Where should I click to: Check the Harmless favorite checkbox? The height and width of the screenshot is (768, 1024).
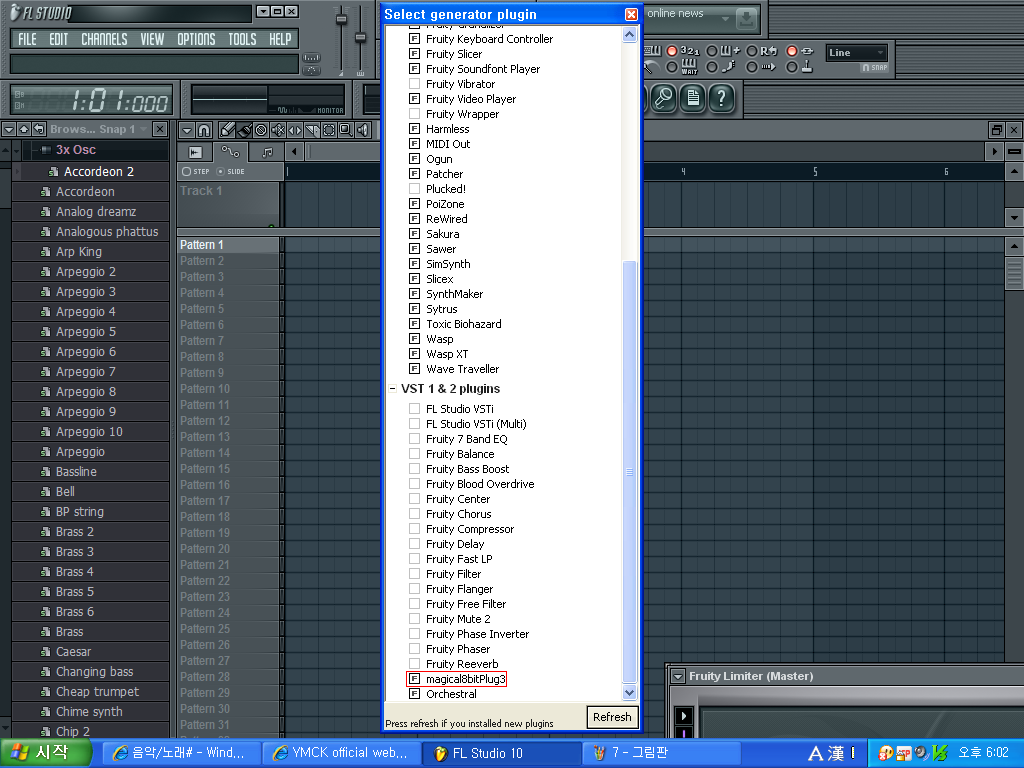(414, 129)
